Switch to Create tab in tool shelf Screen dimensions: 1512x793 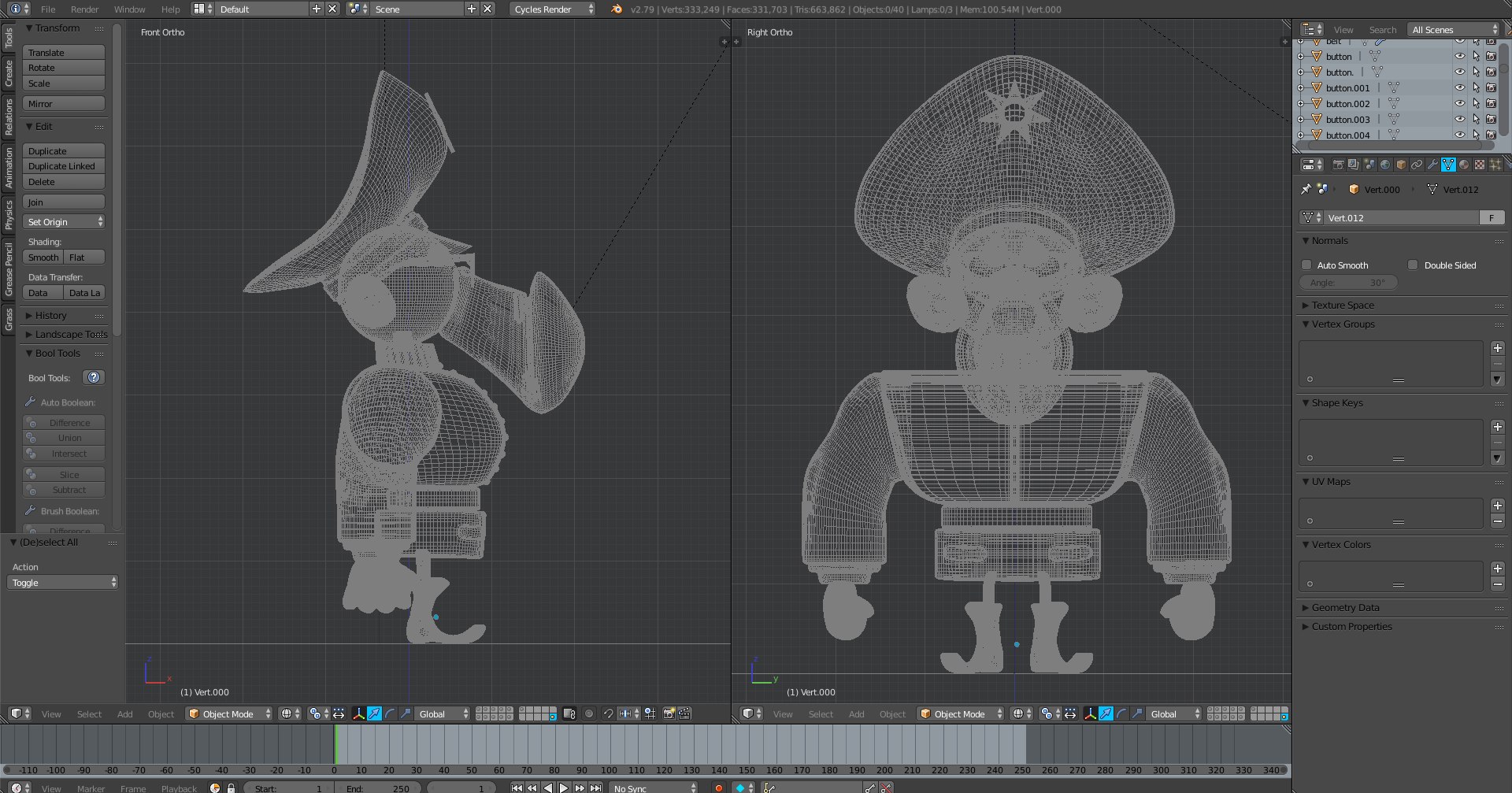coord(9,73)
